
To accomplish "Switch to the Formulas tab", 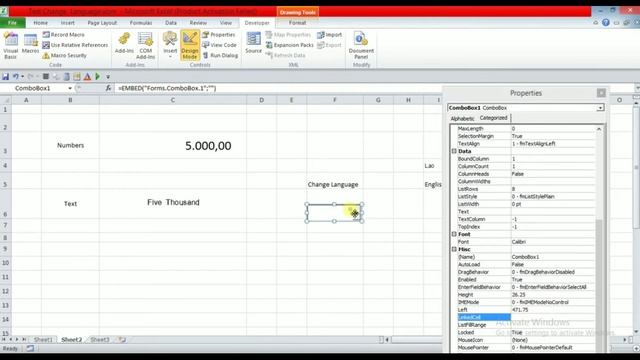I will click(141, 23).
